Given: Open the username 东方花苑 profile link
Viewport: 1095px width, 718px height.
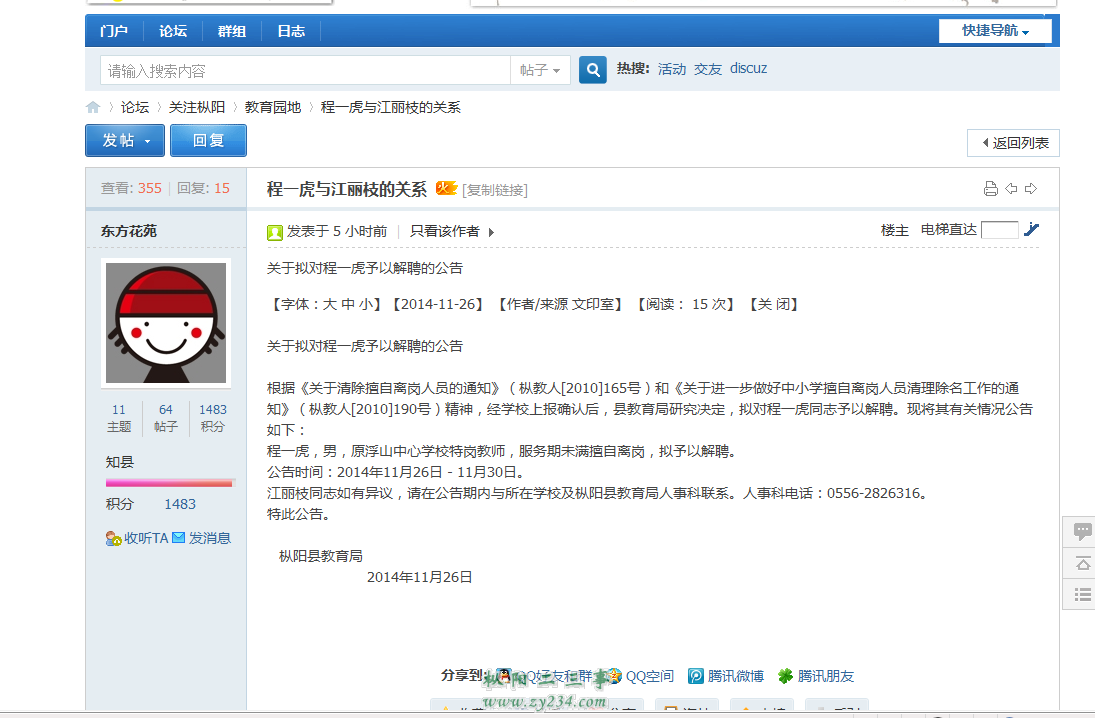Looking at the screenshot, I should [x=128, y=231].
